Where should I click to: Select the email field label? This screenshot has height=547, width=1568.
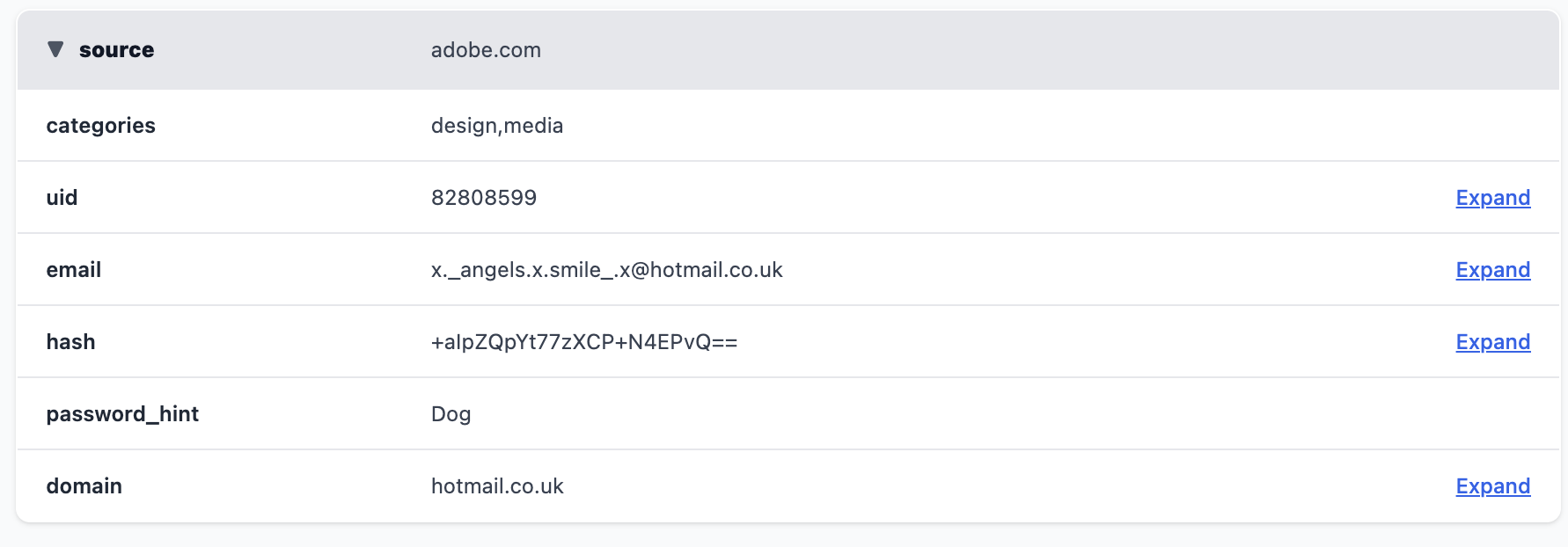pyautogui.click(x=73, y=270)
